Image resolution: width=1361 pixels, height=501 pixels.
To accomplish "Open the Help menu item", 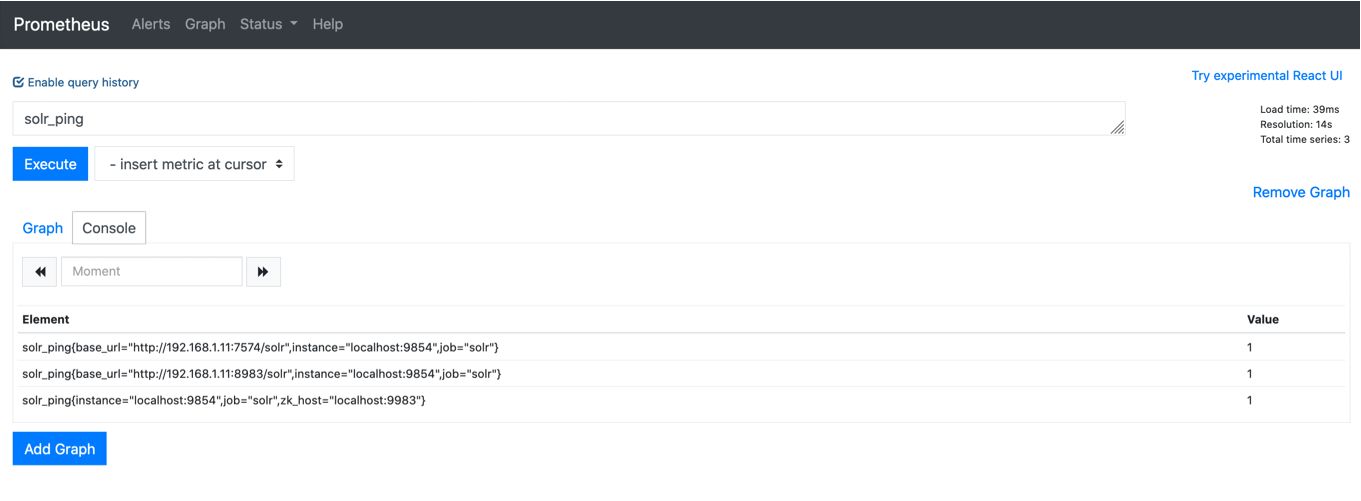I will [327, 24].
